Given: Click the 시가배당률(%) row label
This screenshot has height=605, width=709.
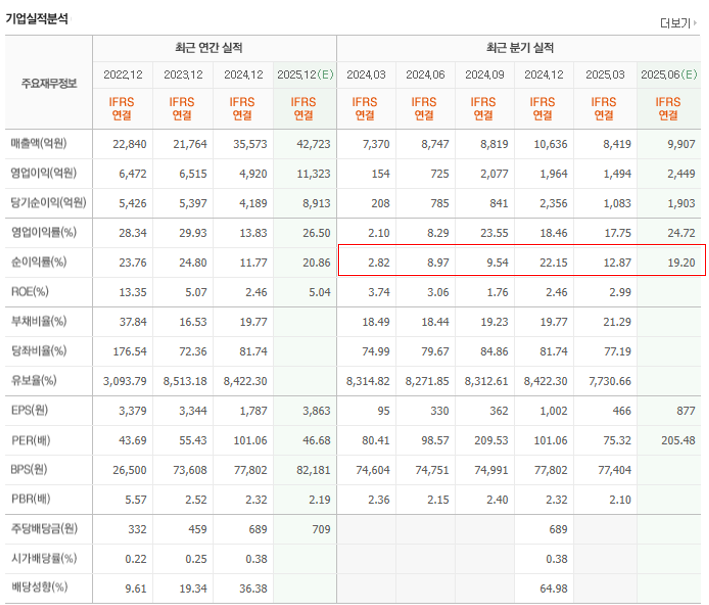Looking at the screenshot, I should 44,558.
